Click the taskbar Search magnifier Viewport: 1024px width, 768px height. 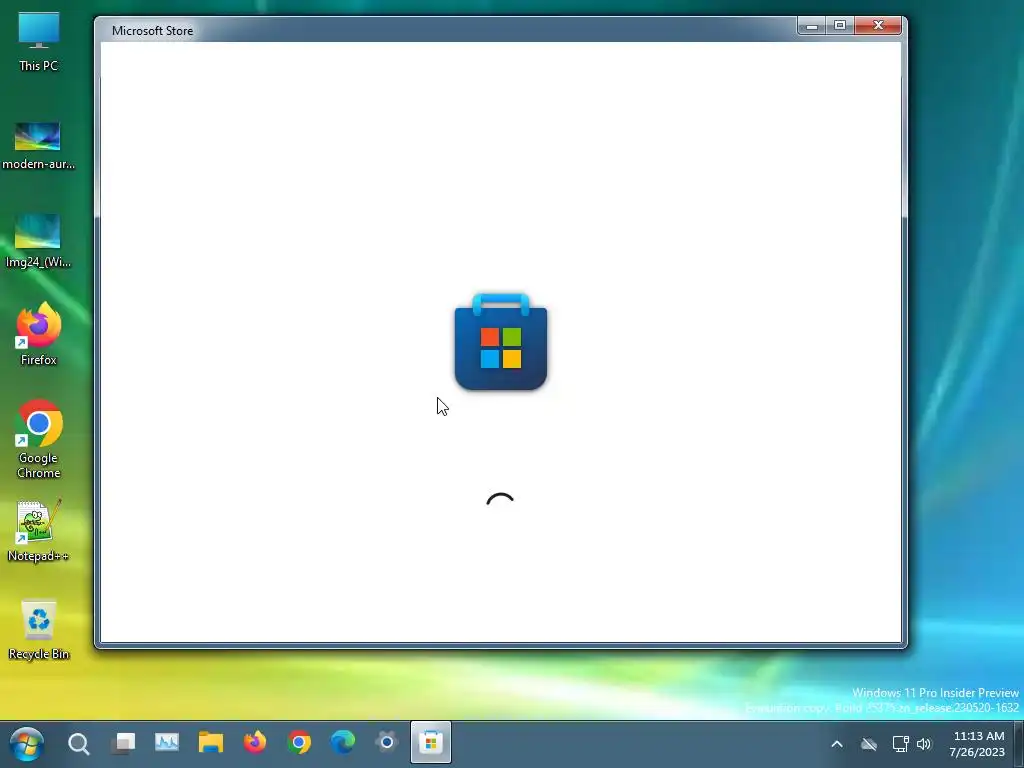(78, 743)
